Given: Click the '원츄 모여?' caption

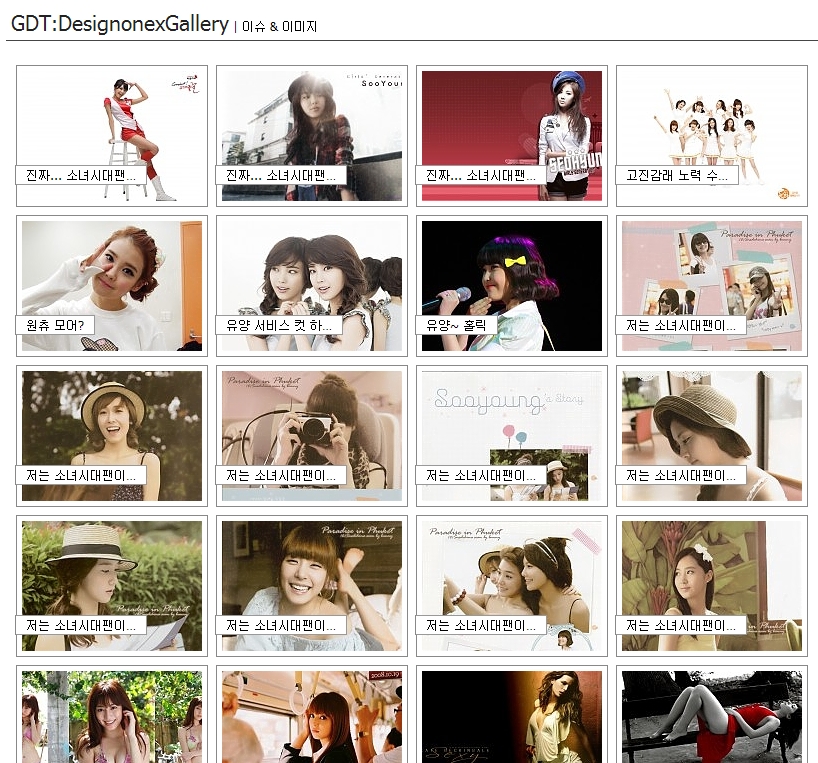Looking at the screenshot, I should coord(55,325).
